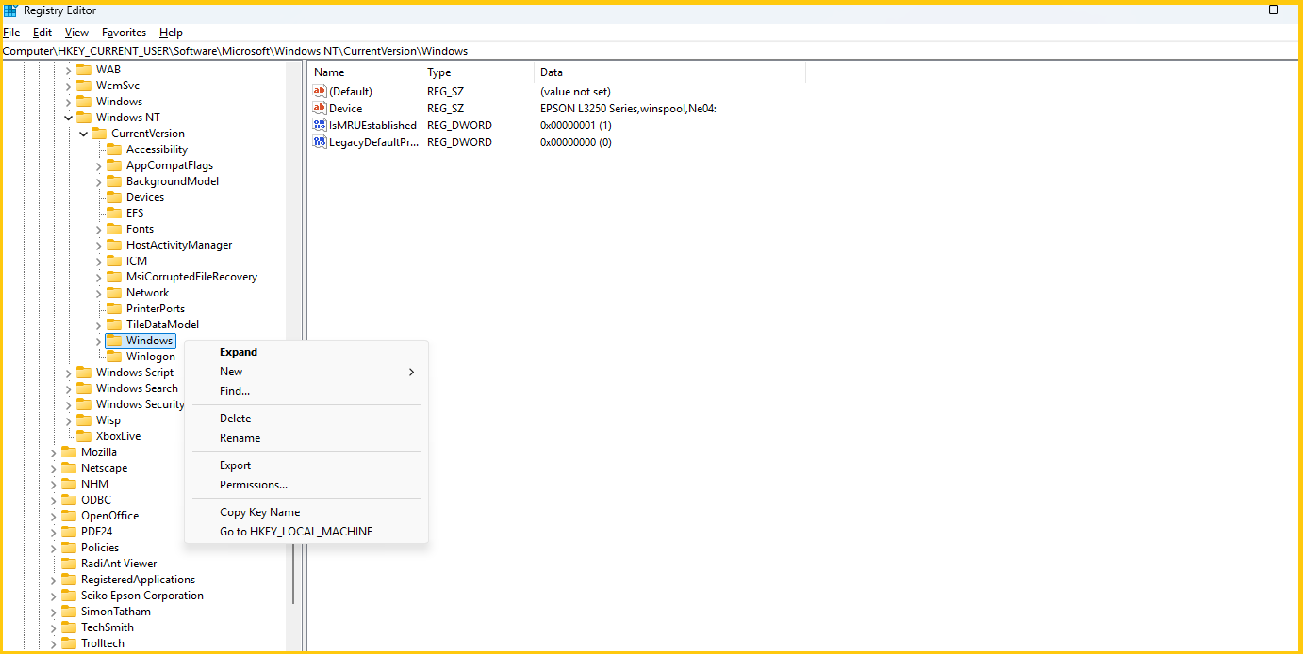
Task: Select the Winlogon registry key
Action: point(150,356)
